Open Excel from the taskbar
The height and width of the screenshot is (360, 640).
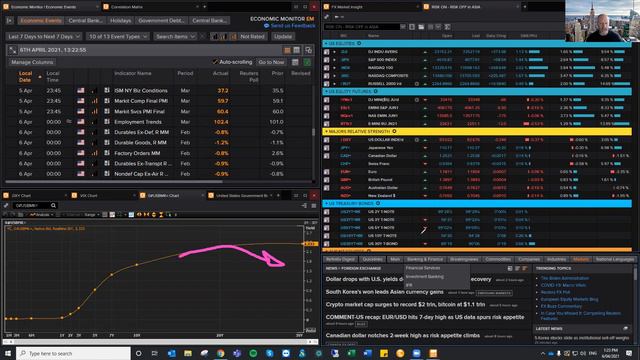point(351,353)
